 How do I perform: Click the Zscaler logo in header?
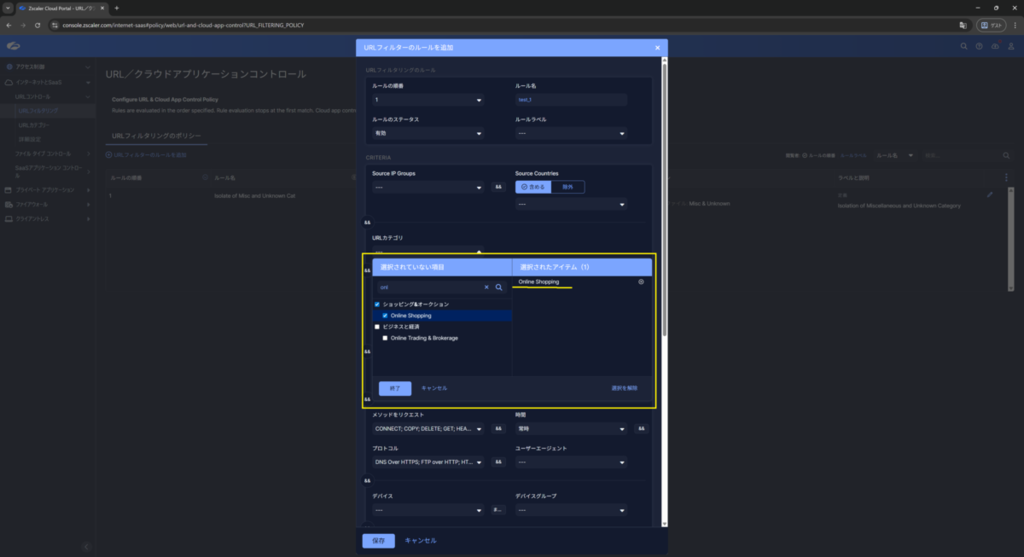click(x=14, y=46)
